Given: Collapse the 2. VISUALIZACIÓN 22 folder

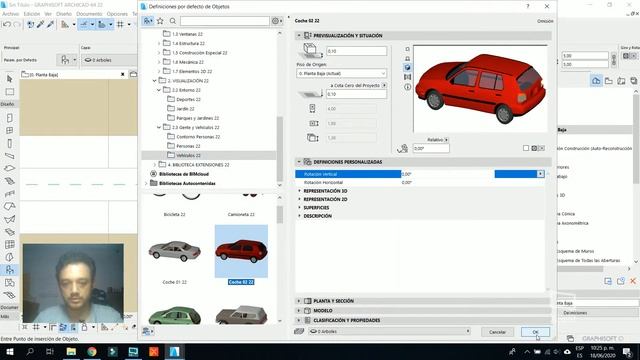Looking at the screenshot, I should coord(155,81).
